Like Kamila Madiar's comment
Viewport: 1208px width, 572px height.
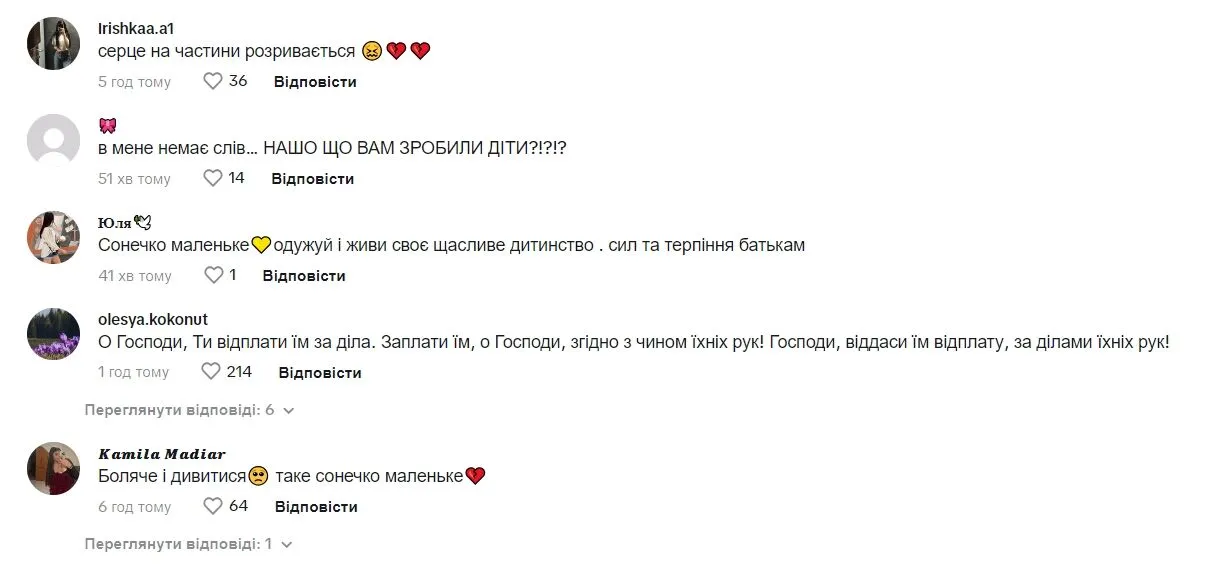point(213,506)
